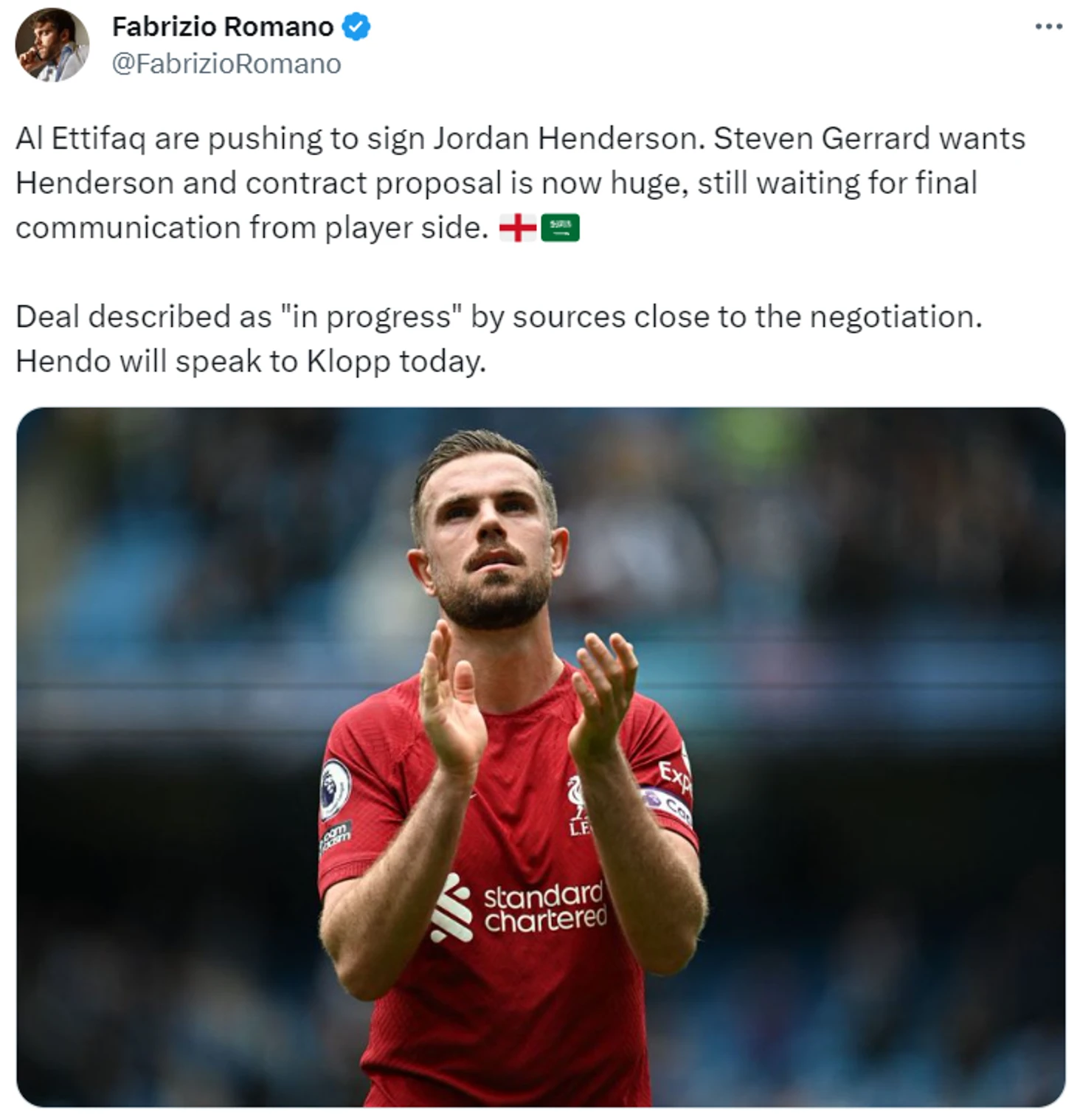Click "Hendo will speak to Klopp today" line
Image resolution: width=1077 pixels, height=1120 pixels.
coord(251,362)
